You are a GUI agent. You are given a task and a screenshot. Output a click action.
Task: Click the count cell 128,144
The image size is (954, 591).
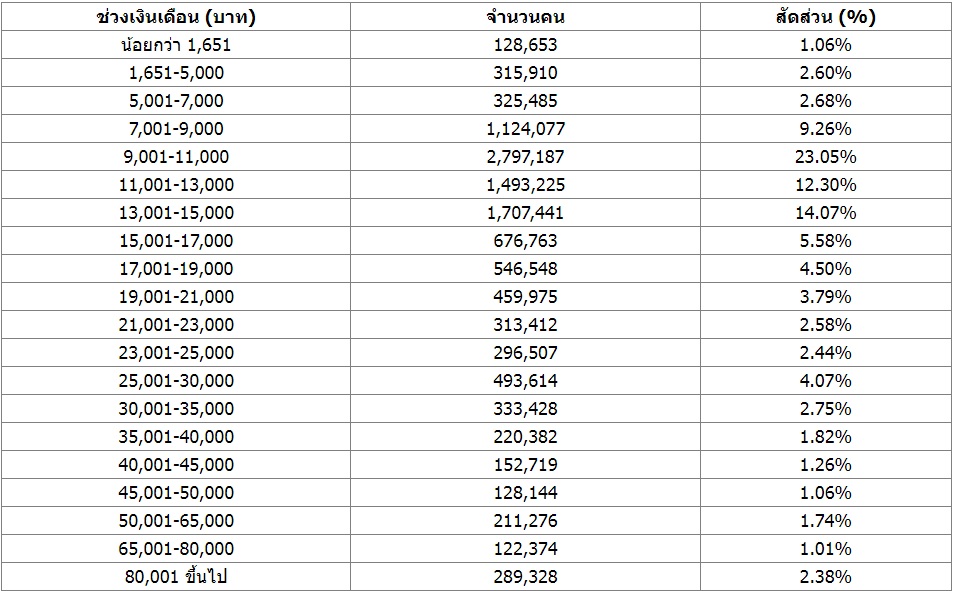[525, 493]
